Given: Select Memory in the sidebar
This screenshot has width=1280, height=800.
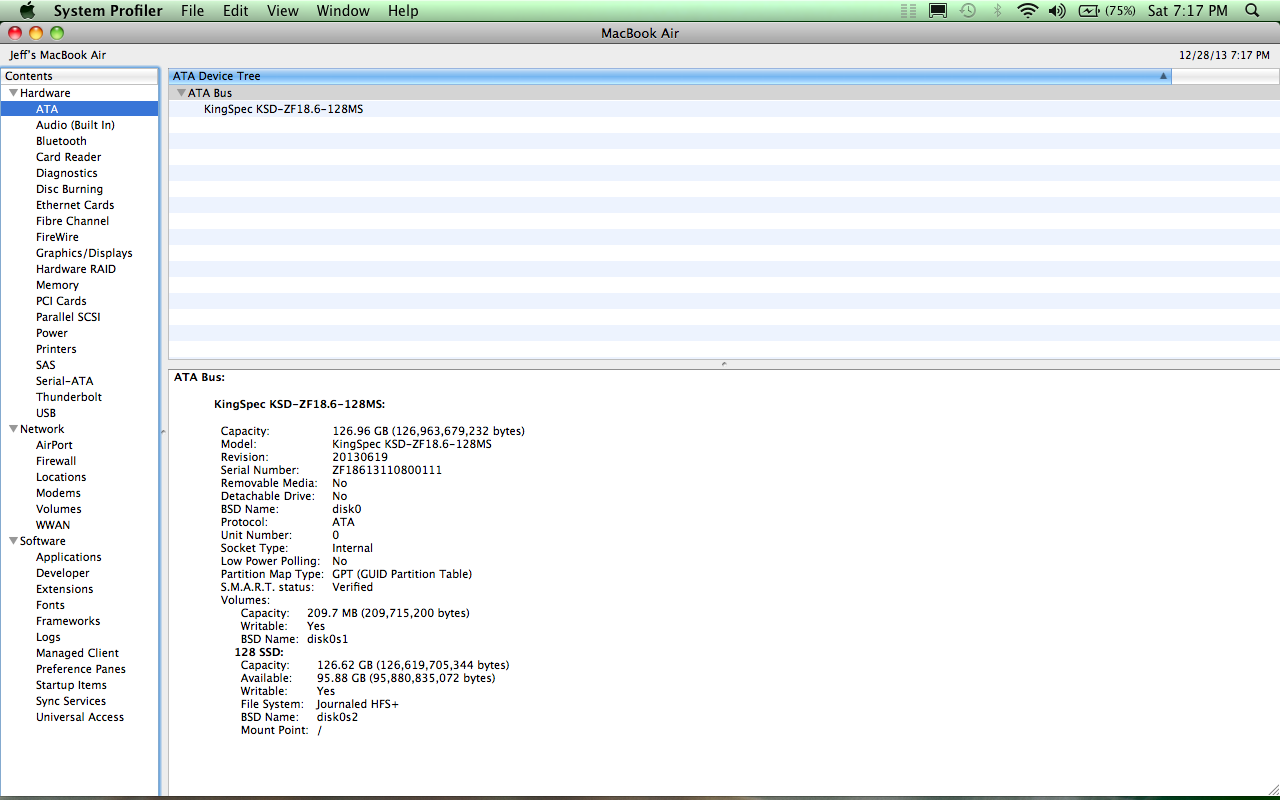Looking at the screenshot, I should click(x=57, y=285).
